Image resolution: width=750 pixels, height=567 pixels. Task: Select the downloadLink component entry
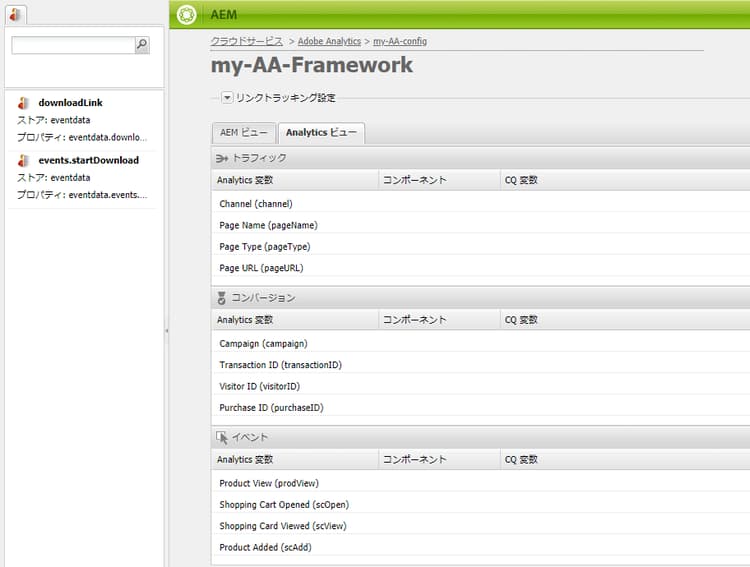(x=82, y=120)
